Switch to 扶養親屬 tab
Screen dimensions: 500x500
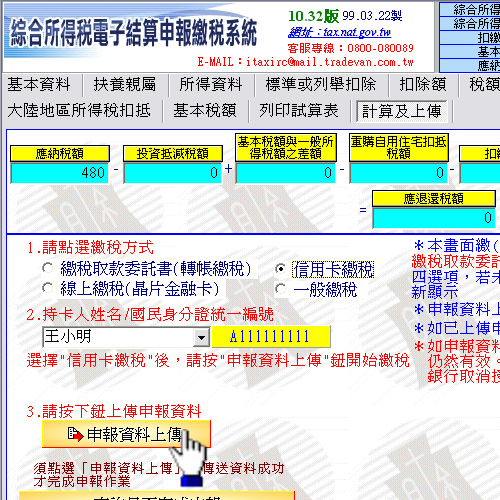pos(125,84)
